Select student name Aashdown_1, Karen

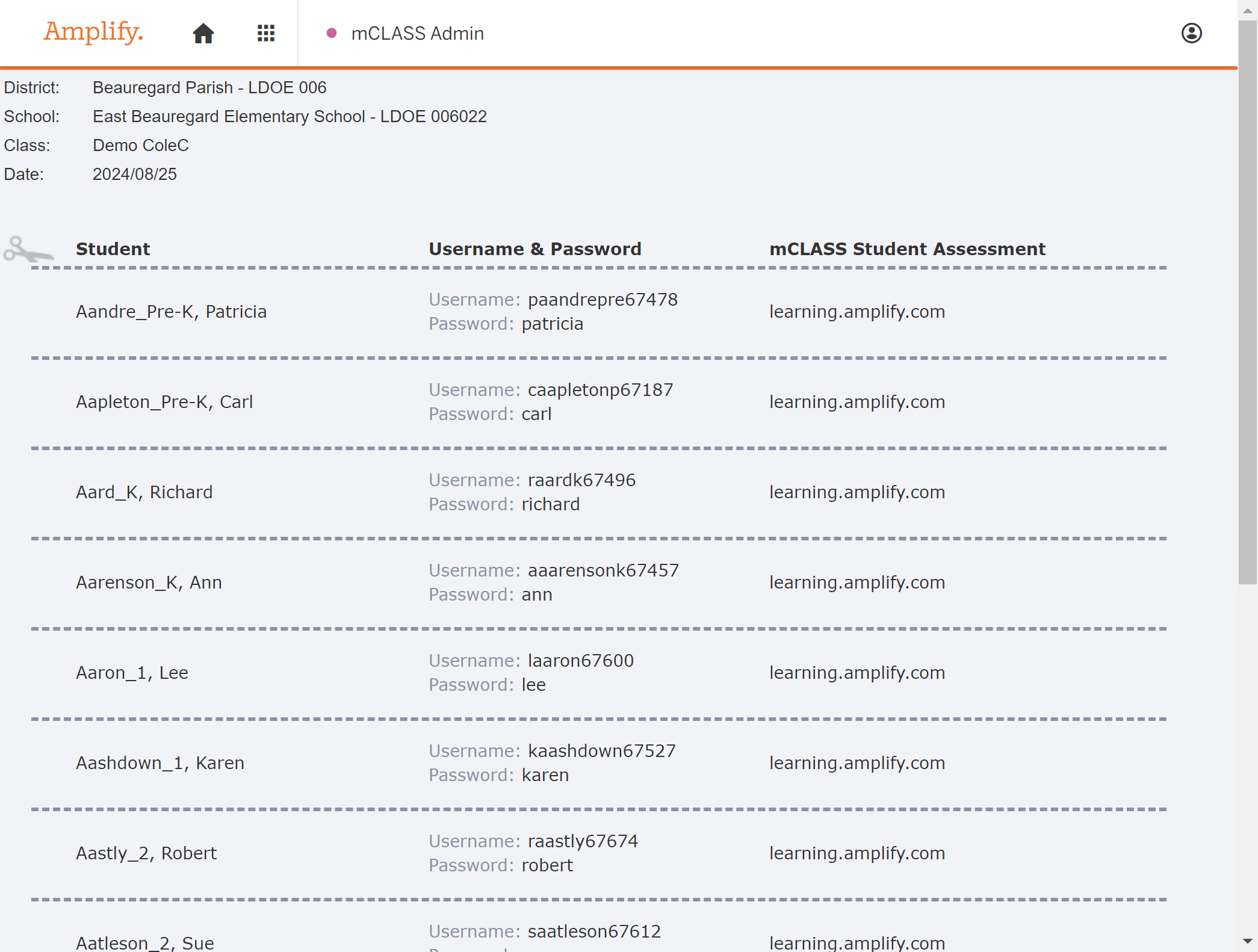(x=160, y=763)
